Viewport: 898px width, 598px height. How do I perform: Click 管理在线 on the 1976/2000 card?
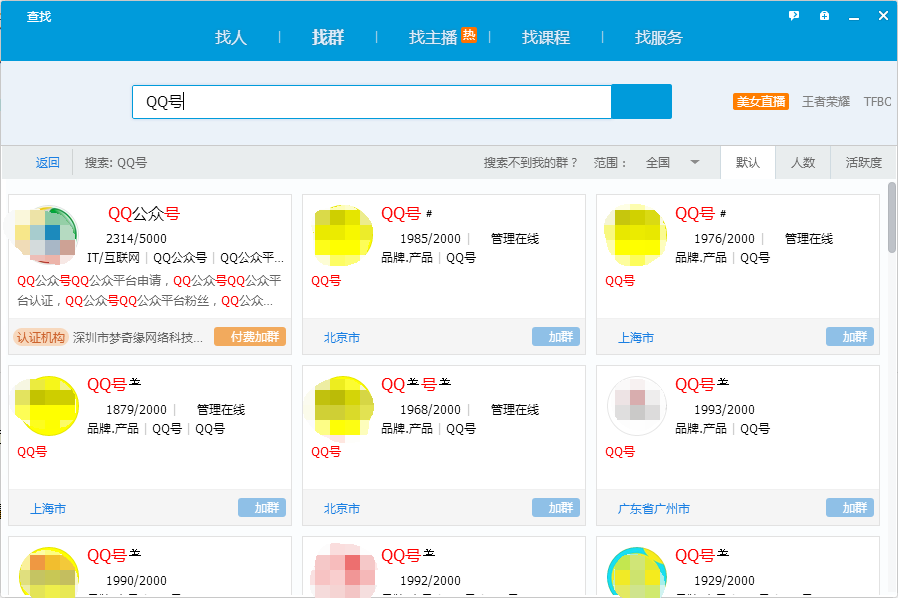click(809, 239)
